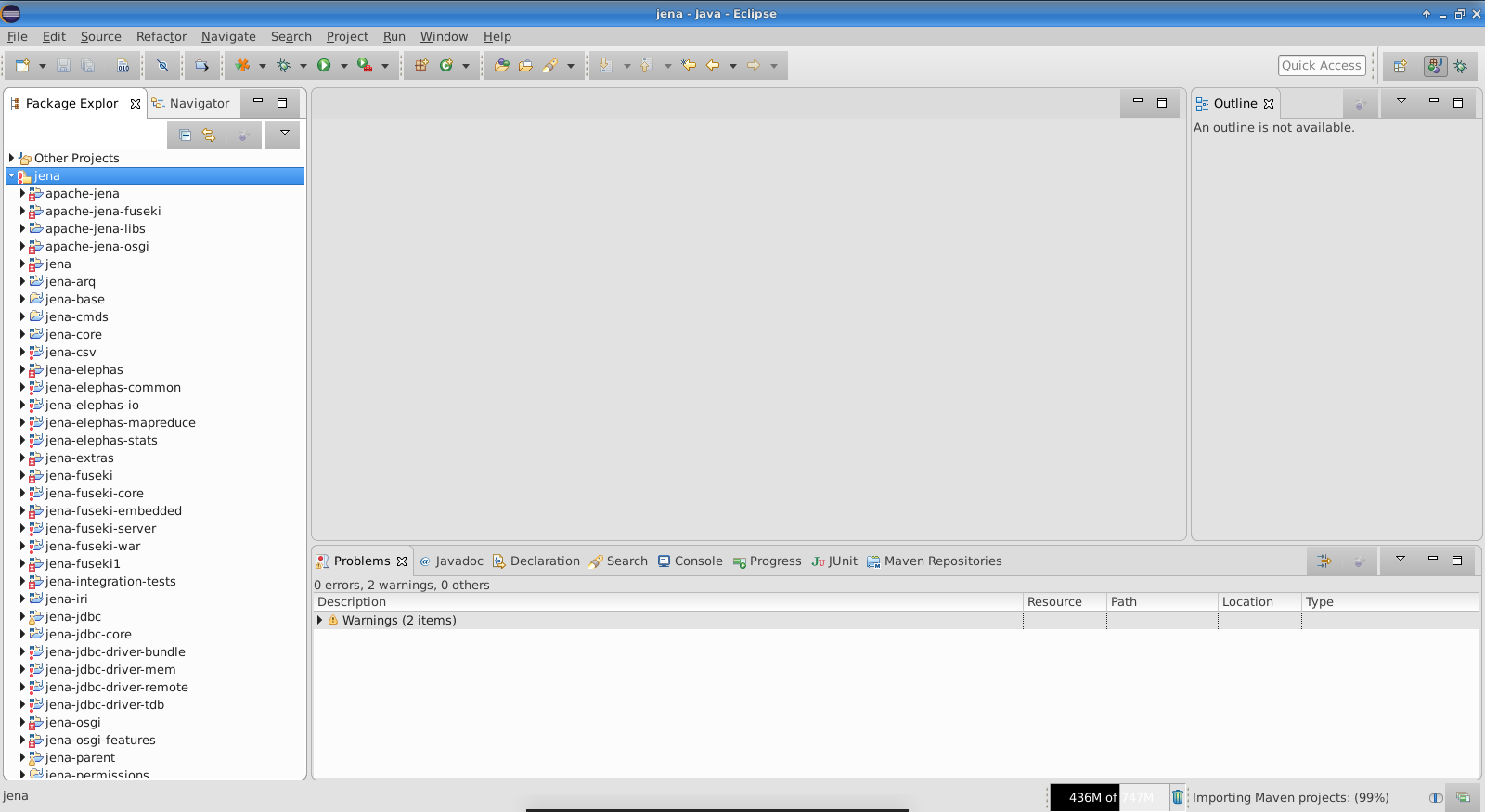Collapse All in Package Explorer toolbar
The height and width of the screenshot is (812, 1485).
(185, 135)
